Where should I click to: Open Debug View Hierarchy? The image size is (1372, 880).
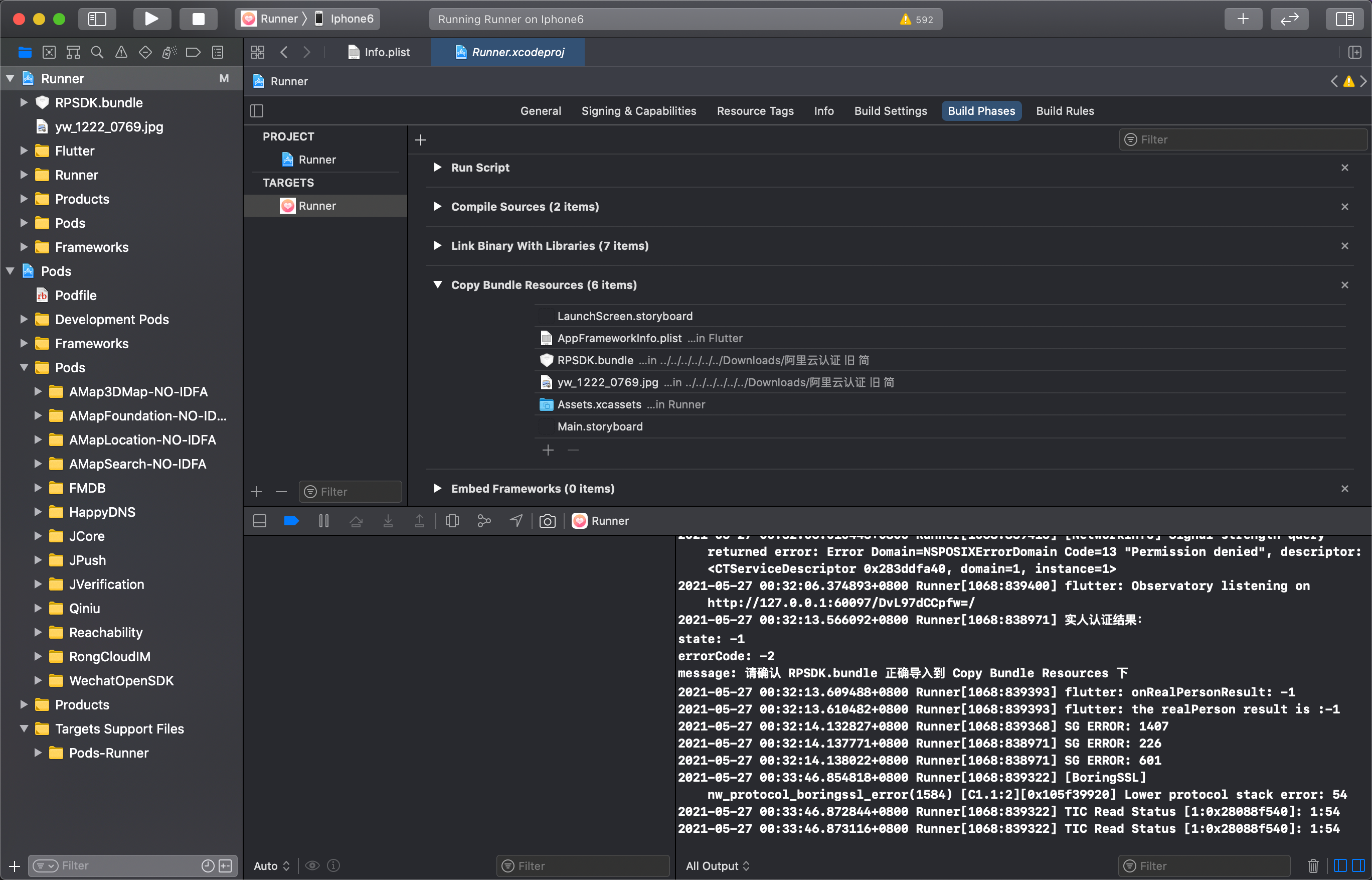pos(452,521)
